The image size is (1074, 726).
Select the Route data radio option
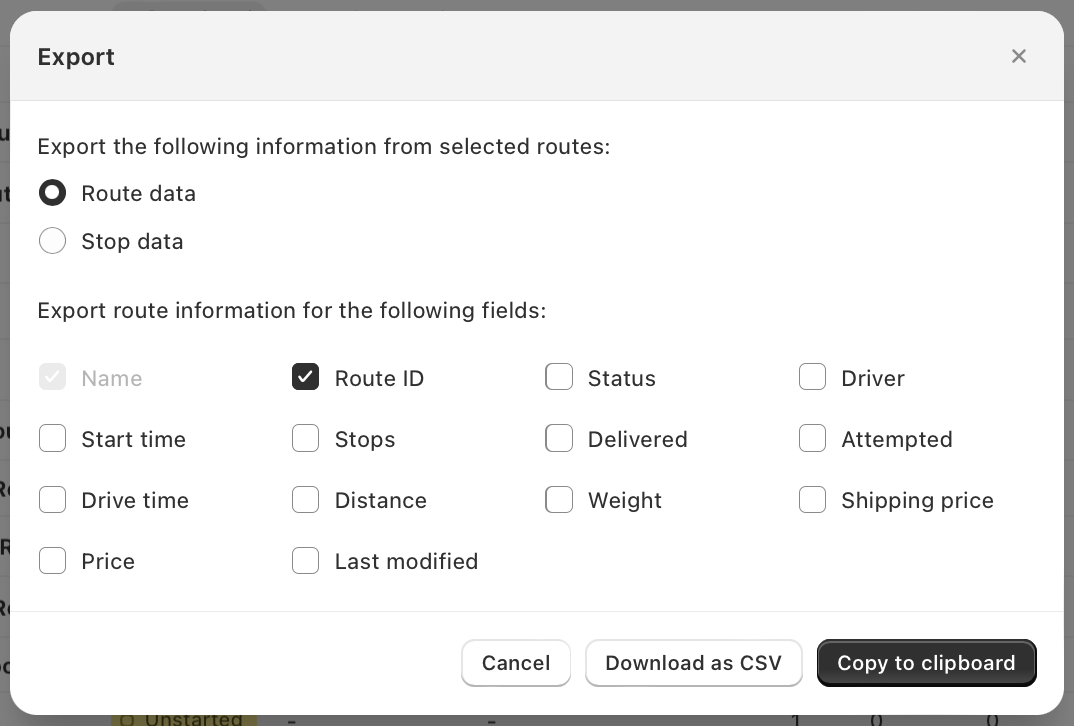coord(53,193)
